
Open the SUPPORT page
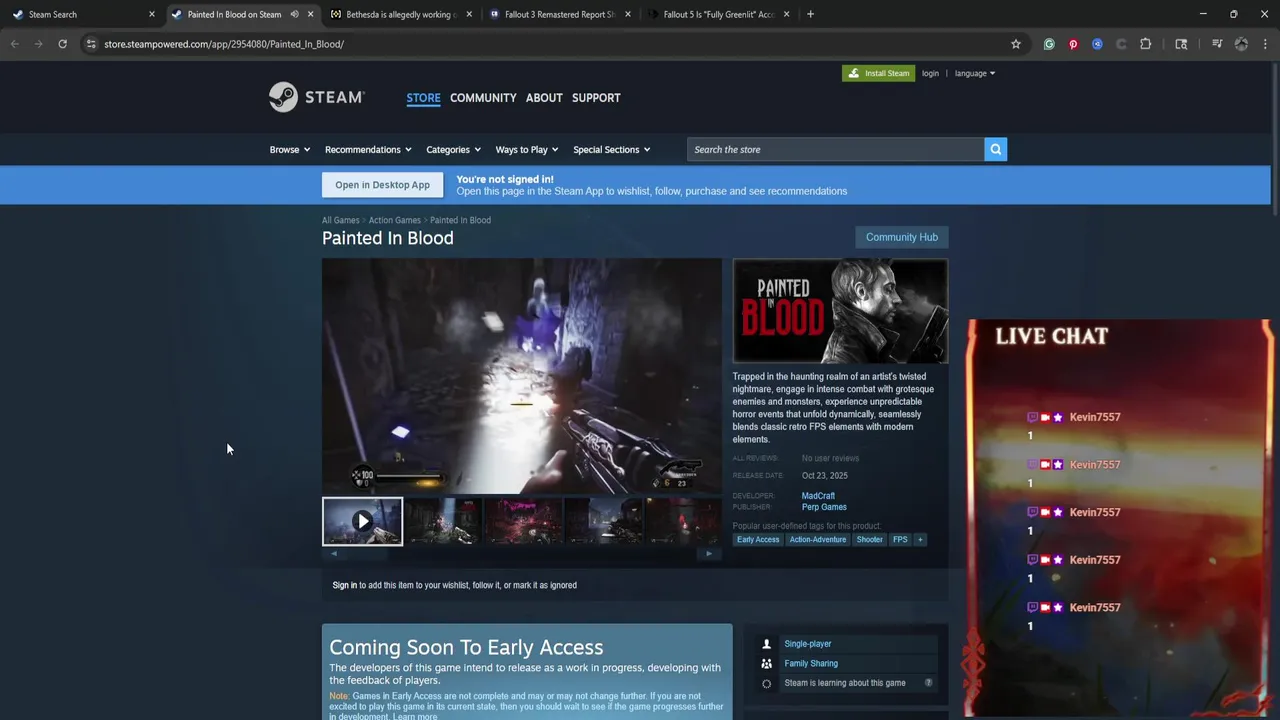pos(596,98)
